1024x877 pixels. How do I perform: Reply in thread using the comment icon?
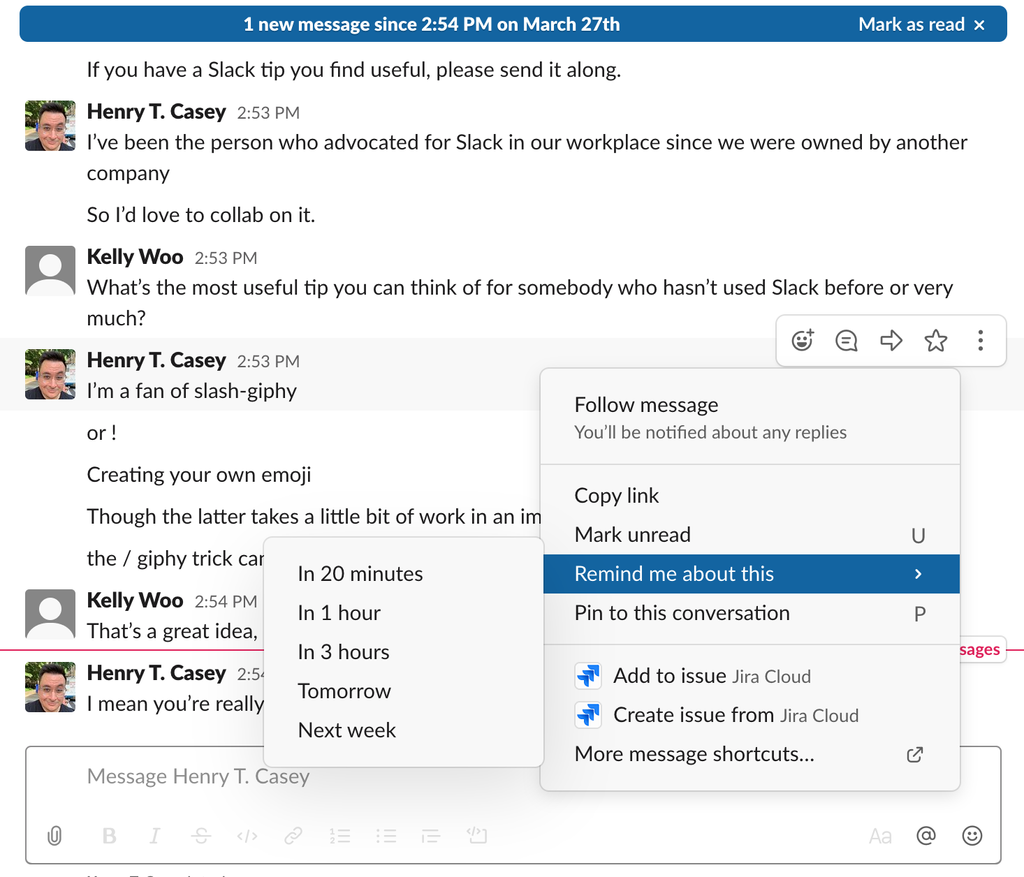846,341
